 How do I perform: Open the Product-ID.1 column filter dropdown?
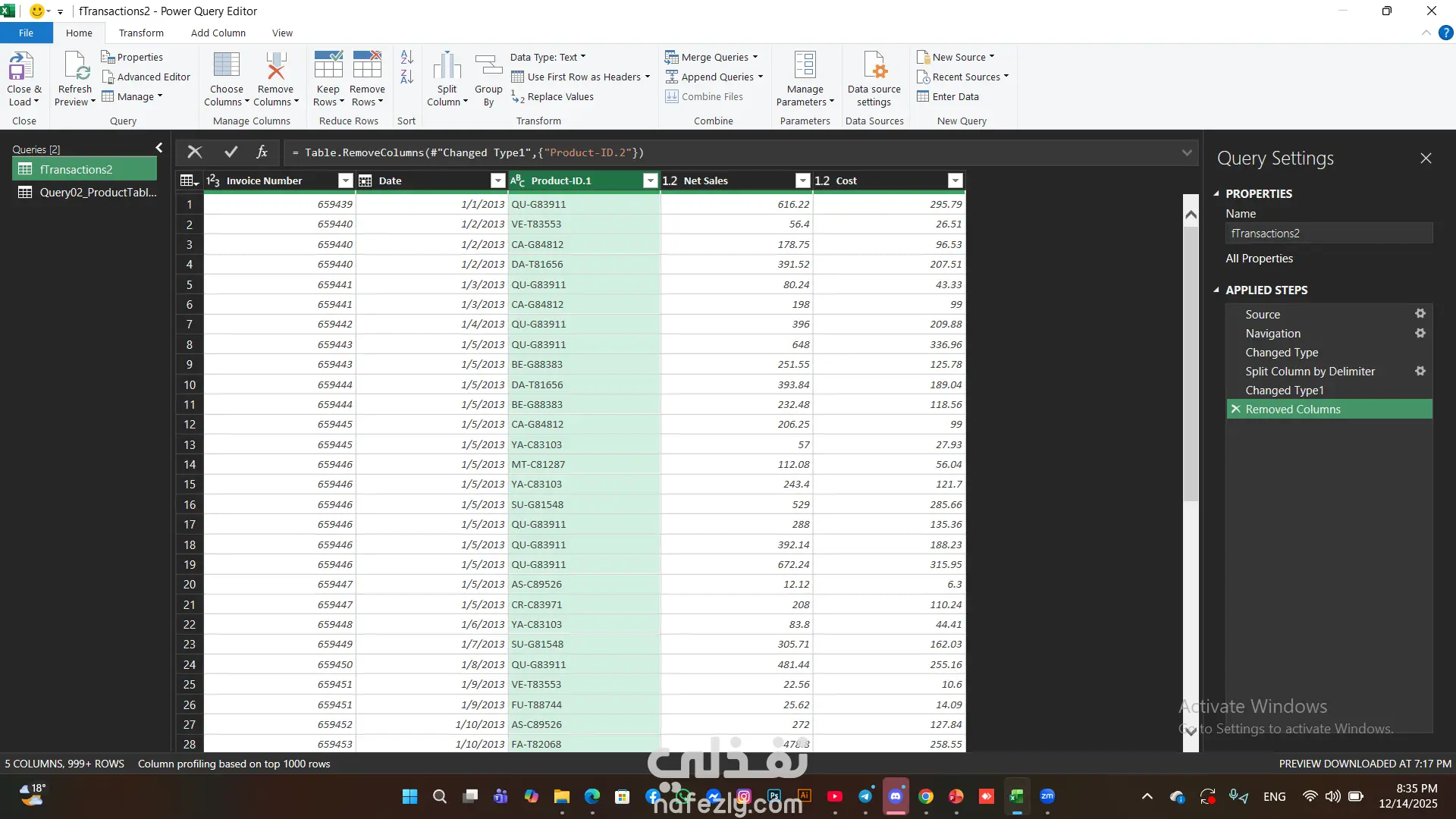[650, 180]
